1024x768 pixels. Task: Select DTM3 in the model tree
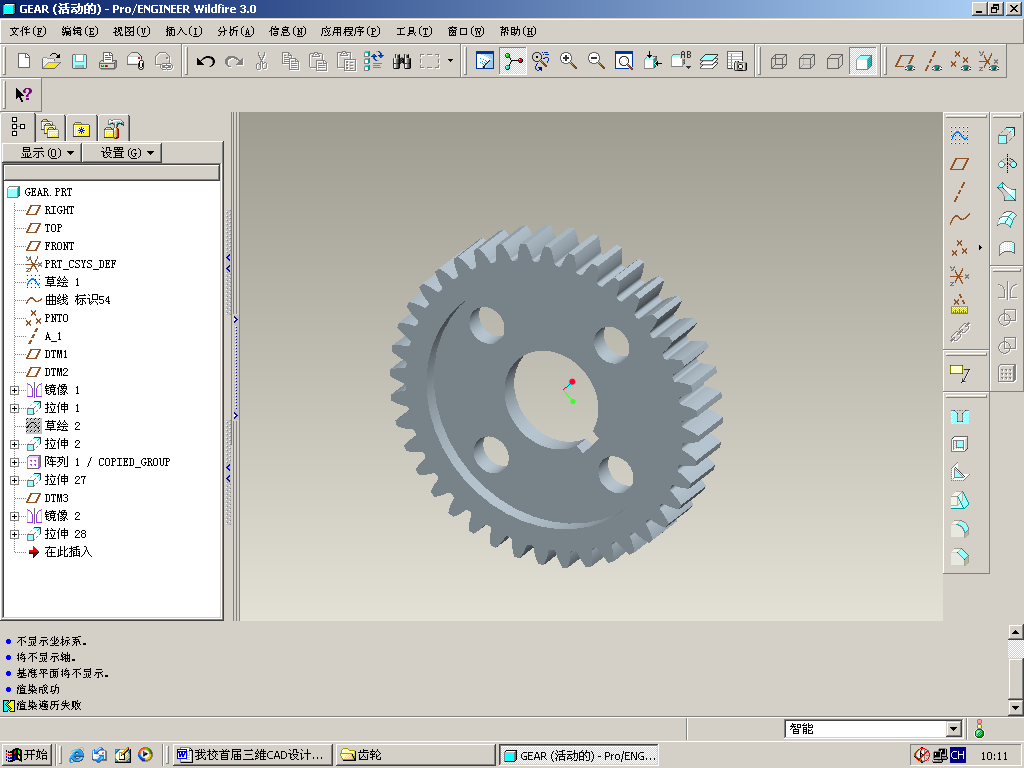56,498
